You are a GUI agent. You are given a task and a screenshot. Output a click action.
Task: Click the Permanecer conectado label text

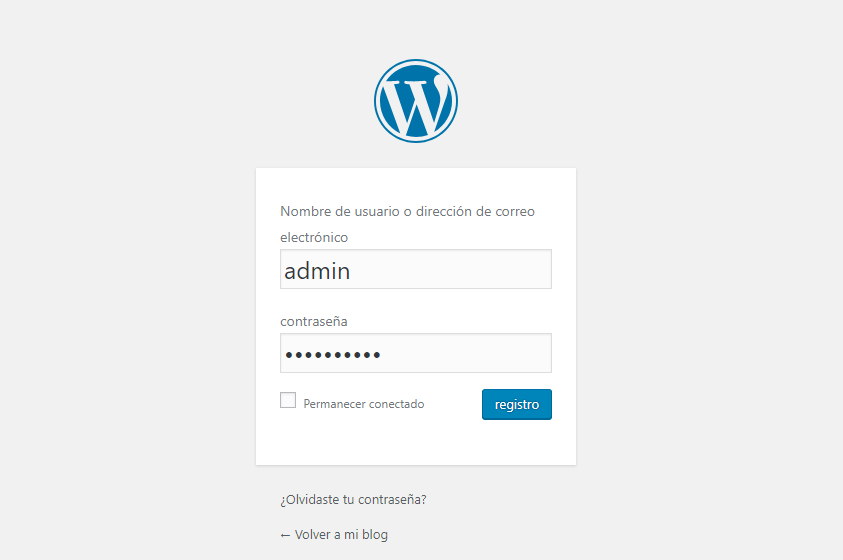363,404
